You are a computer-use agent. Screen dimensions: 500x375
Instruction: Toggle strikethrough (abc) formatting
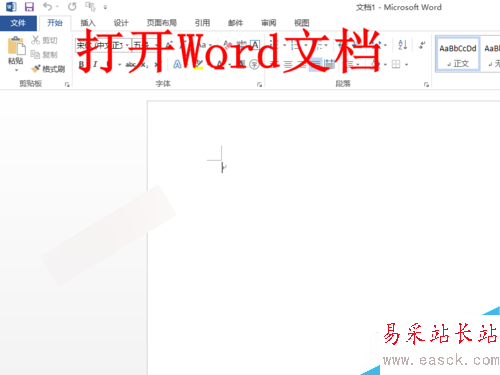pos(131,65)
